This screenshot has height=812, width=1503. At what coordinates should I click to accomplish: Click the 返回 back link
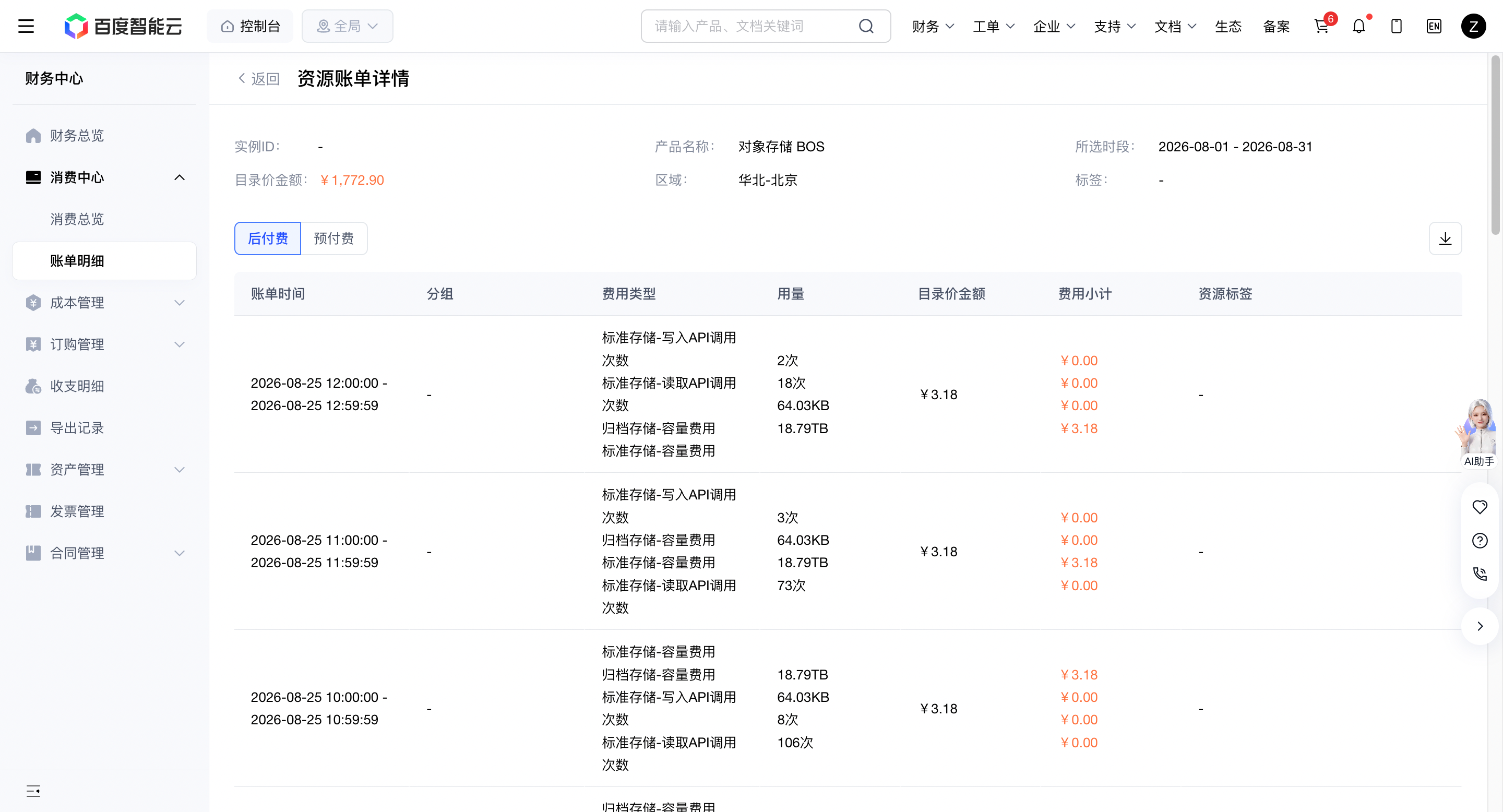point(258,79)
